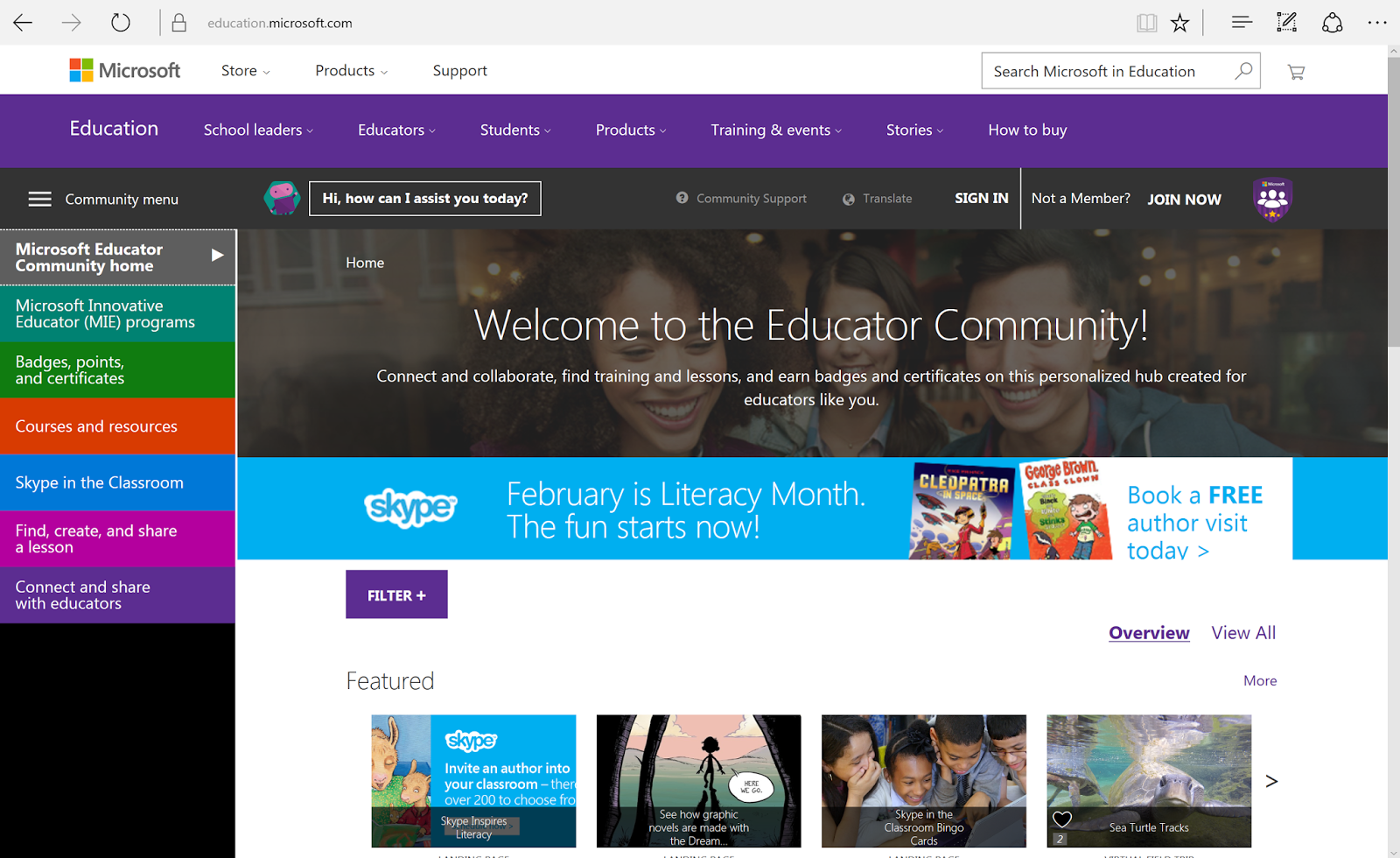The height and width of the screenshot is (858, 1400).
Task: Open the share icon in browser toolbar
Action: click(x=1332, y=23)
